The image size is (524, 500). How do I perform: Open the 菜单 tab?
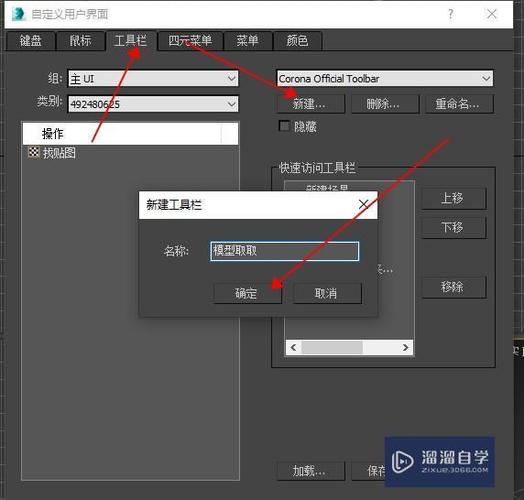click(248, 41)
